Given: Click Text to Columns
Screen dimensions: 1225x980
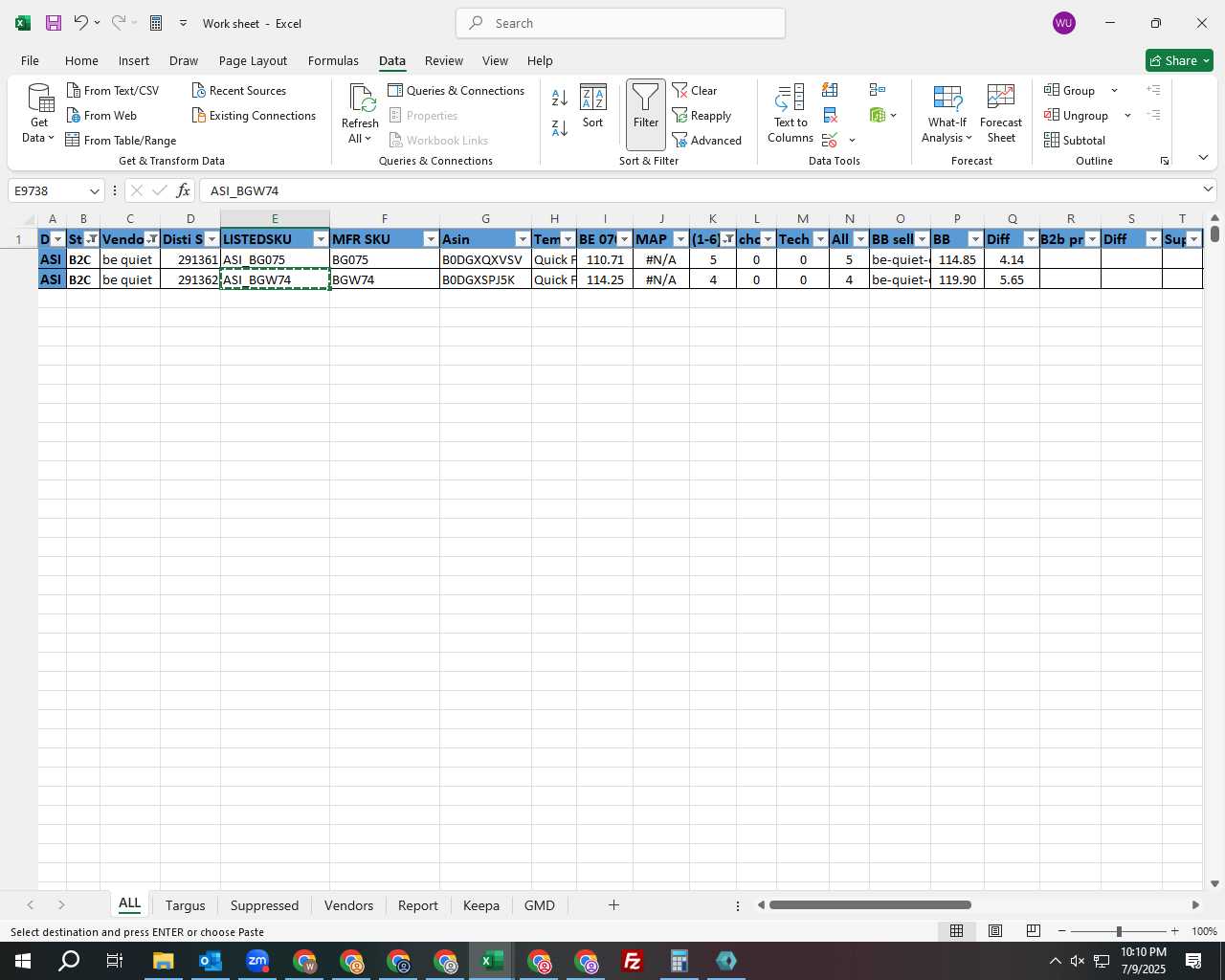Looking at the screenshot, I should pyautogui.click(x=791, y=113).
